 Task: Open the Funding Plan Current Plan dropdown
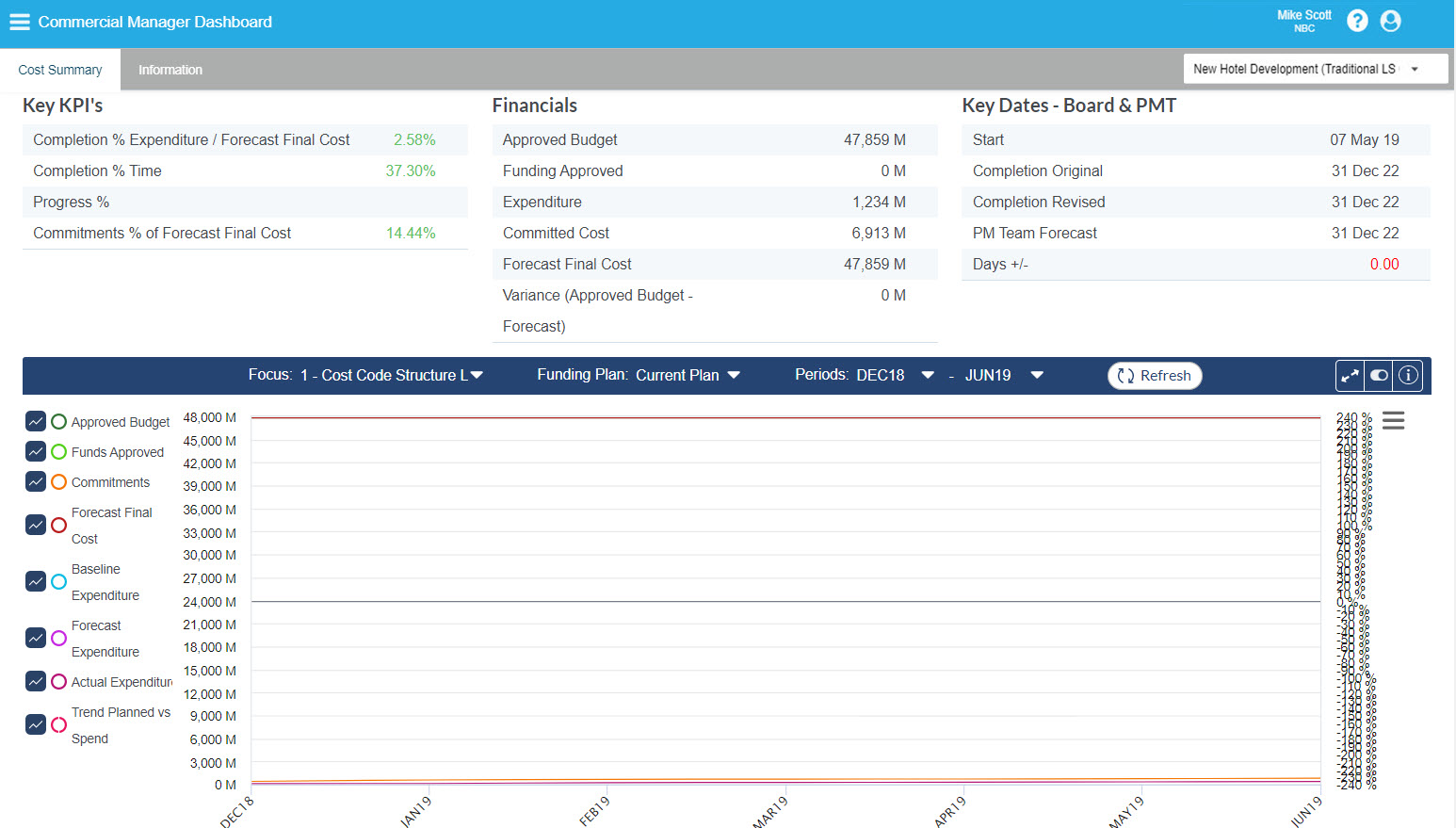(735, 374)
